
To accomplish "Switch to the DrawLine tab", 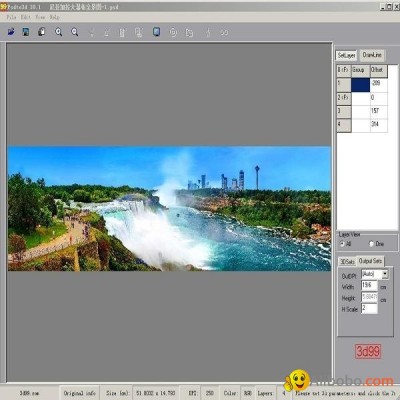I will coord(372,55).
